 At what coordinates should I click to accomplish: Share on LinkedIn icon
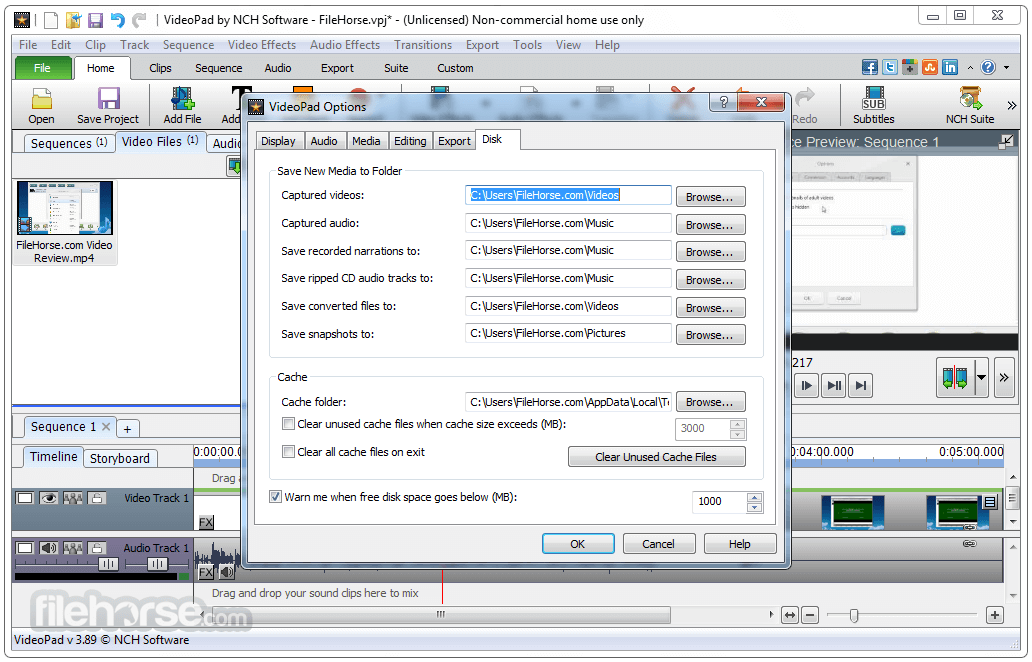pyautogui.click(x=950, y=67)
